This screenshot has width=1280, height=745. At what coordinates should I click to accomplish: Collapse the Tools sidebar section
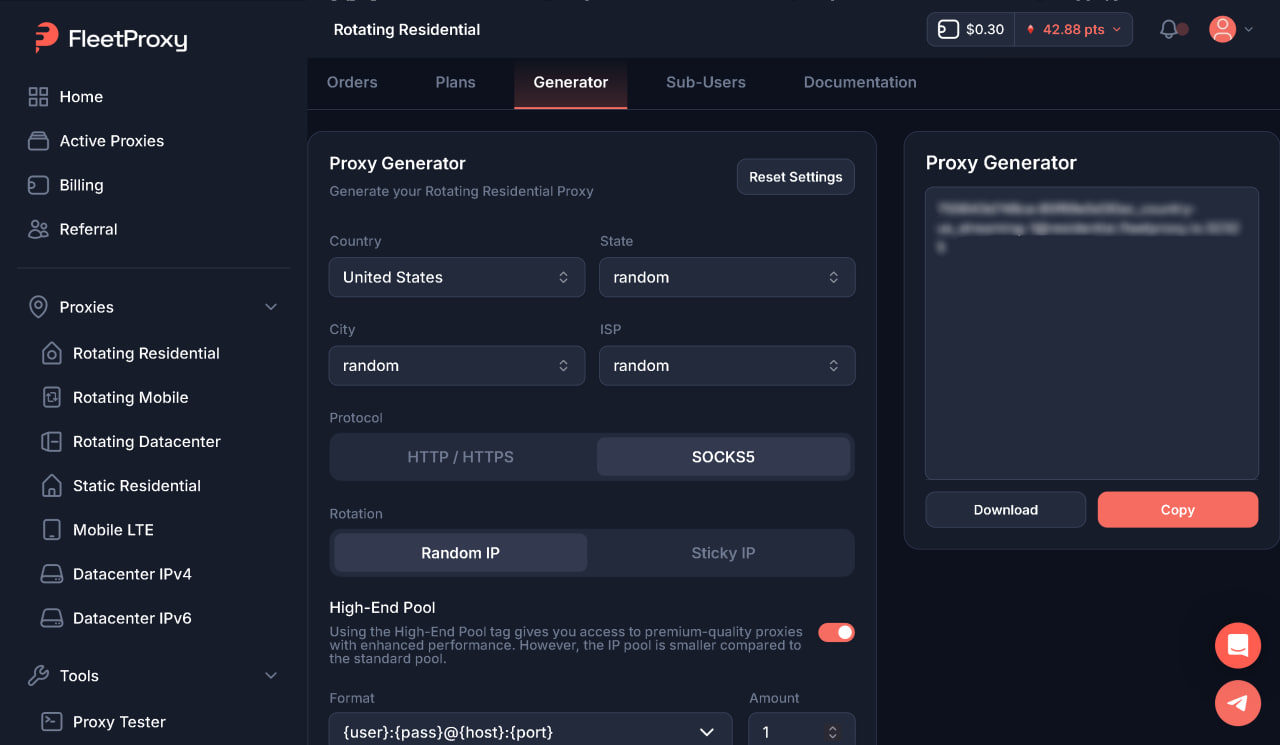coord(271,676)
